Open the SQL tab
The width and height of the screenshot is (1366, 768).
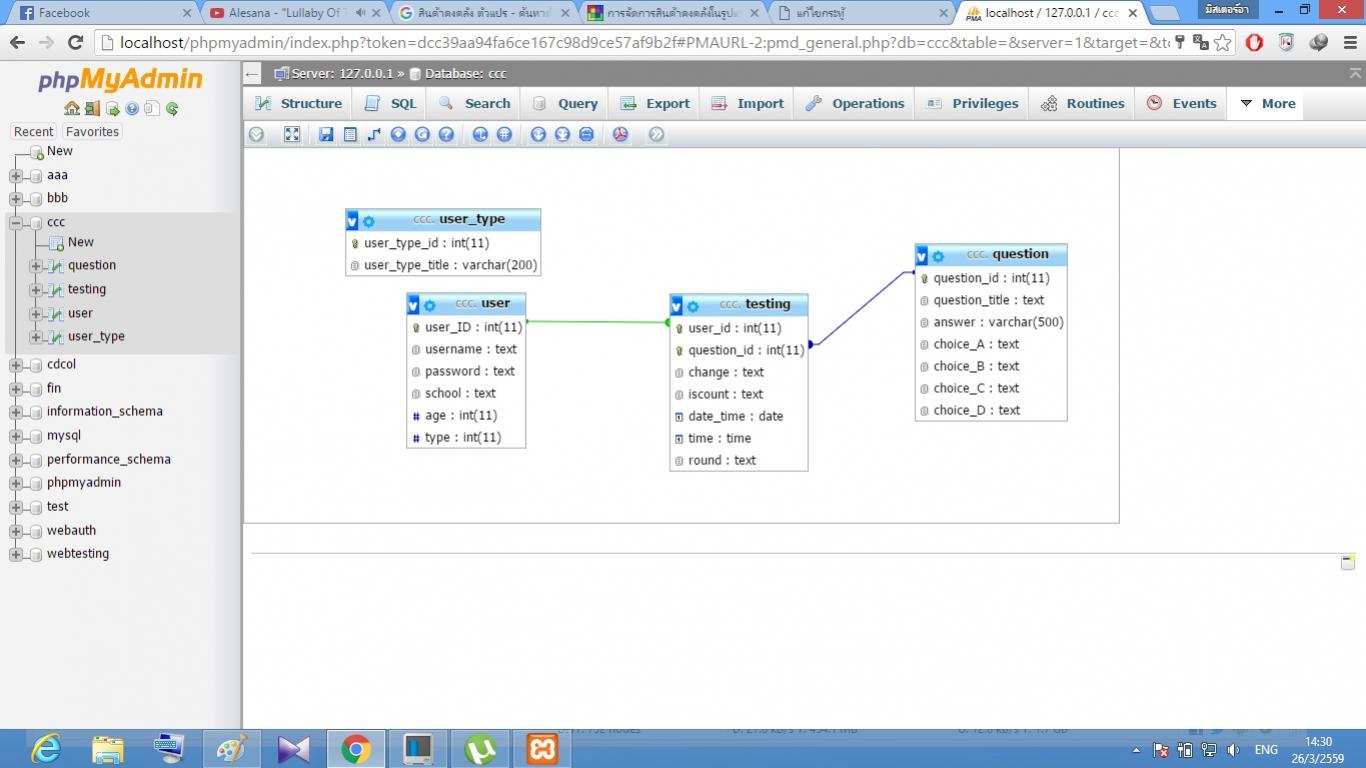pos(390,103)
